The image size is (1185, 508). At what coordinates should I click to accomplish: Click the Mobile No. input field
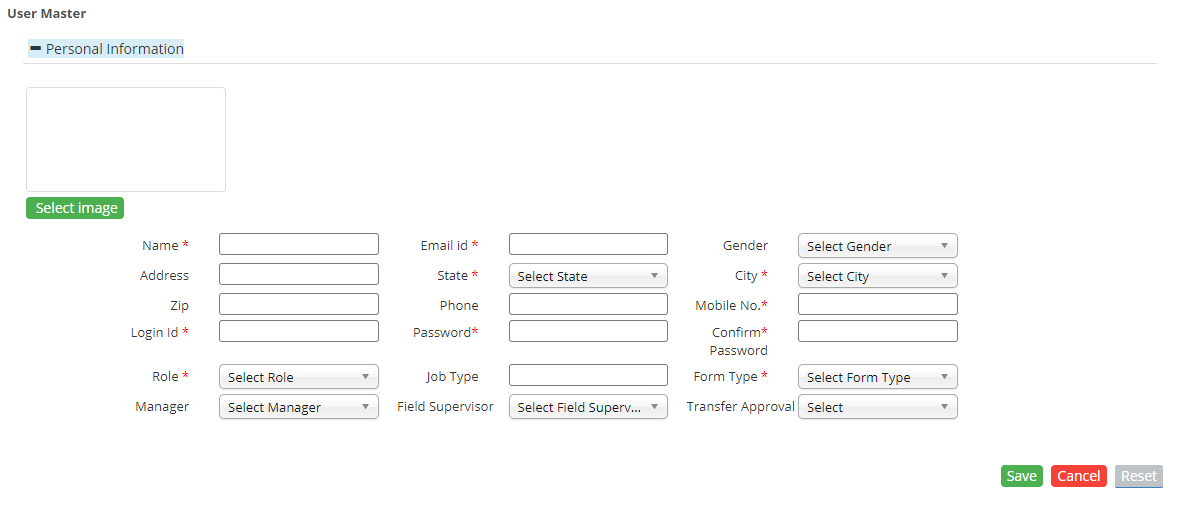877,304
